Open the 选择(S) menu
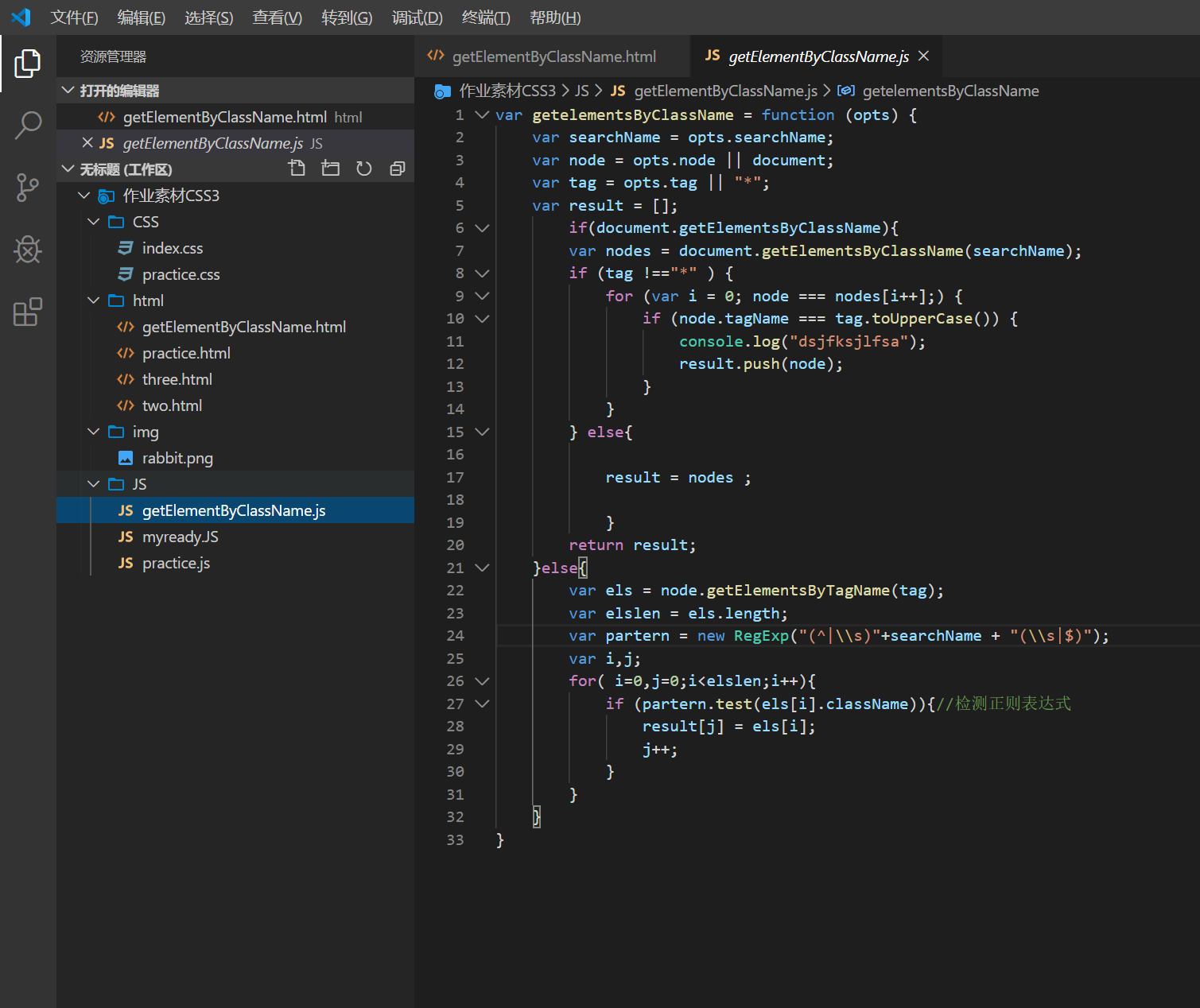1200x1008 pixels. [x=209, y=17]
